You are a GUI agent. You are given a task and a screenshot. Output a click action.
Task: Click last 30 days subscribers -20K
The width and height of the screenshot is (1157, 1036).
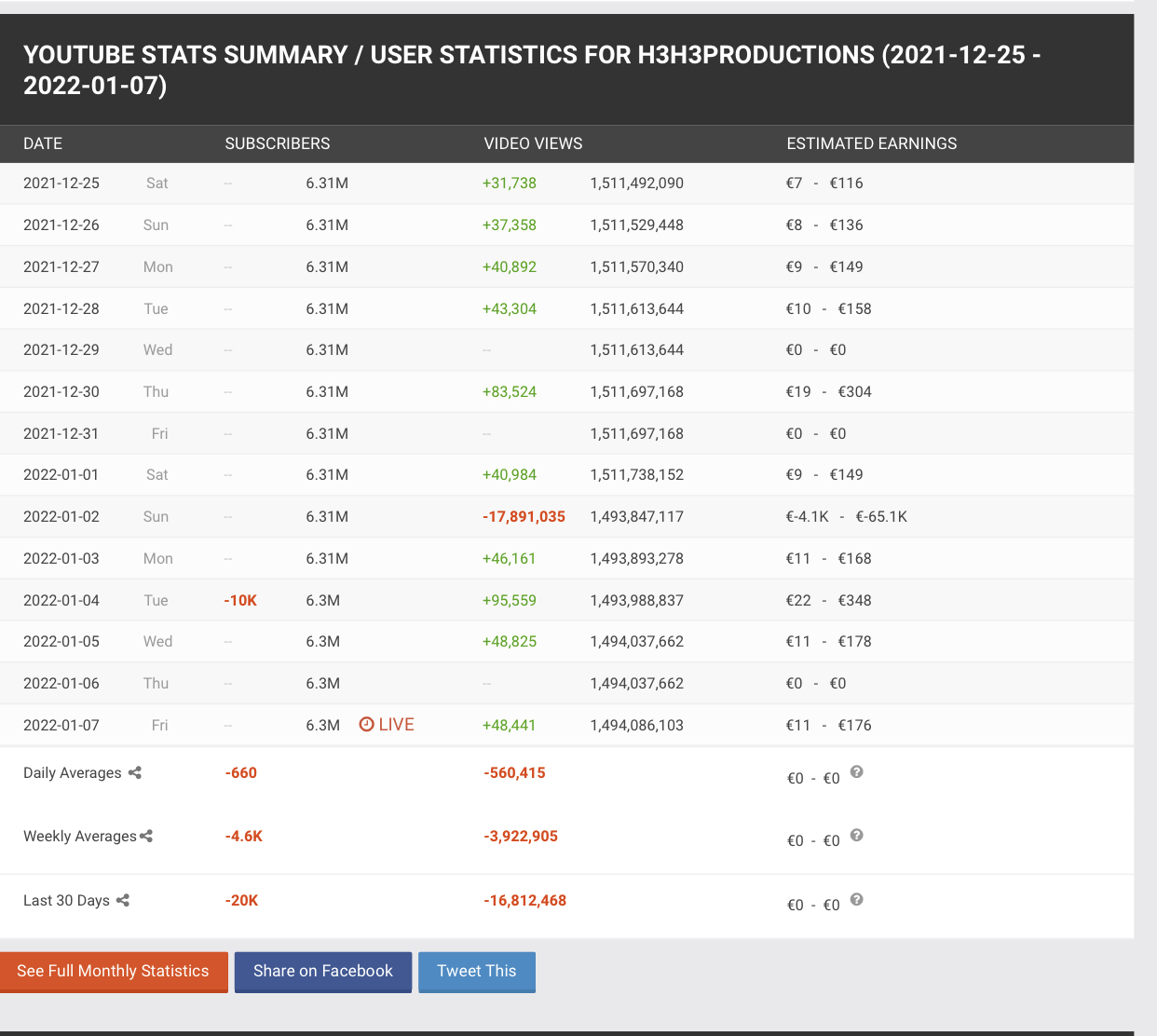click(x=242, y=901)
